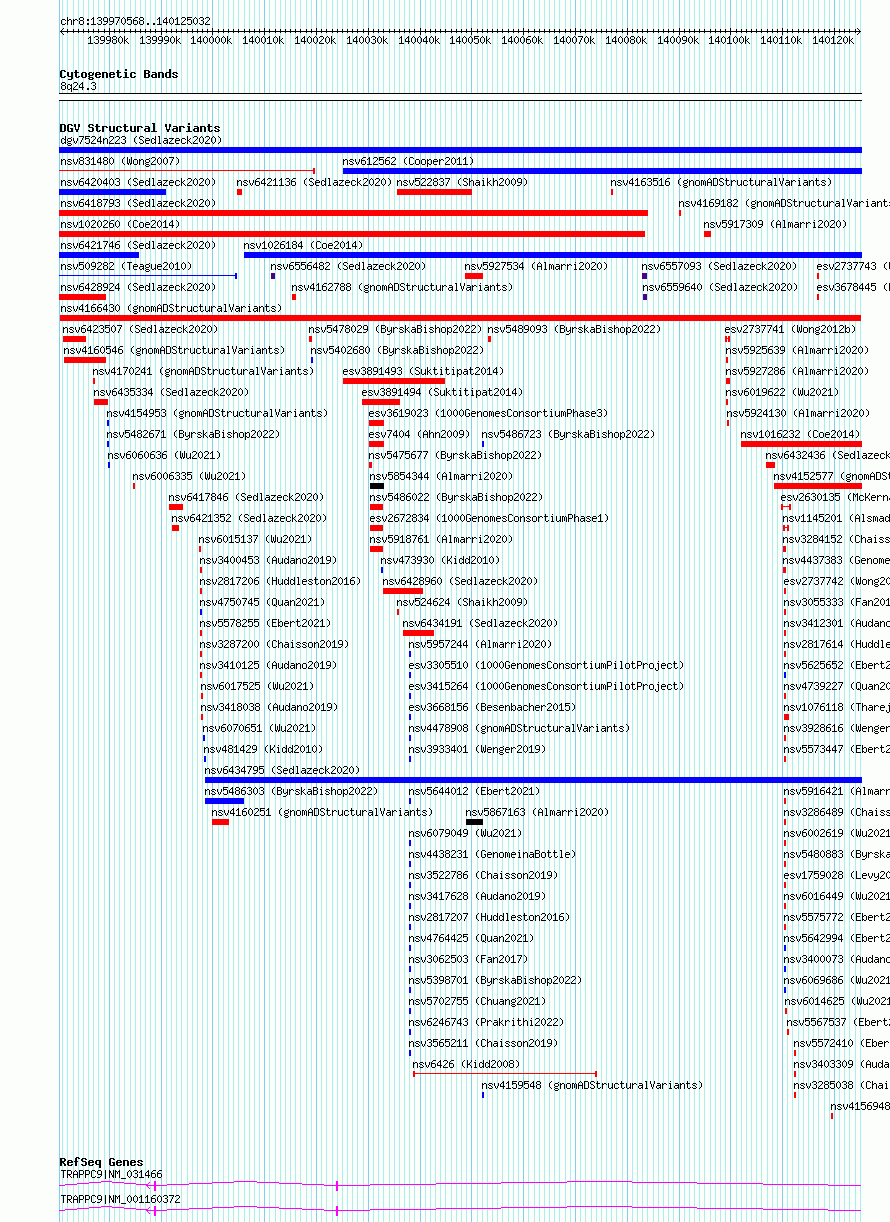Click the black bar under nsv5867163
The width and height of the screenshot is (890, 1222).
[x=474, y=822]
